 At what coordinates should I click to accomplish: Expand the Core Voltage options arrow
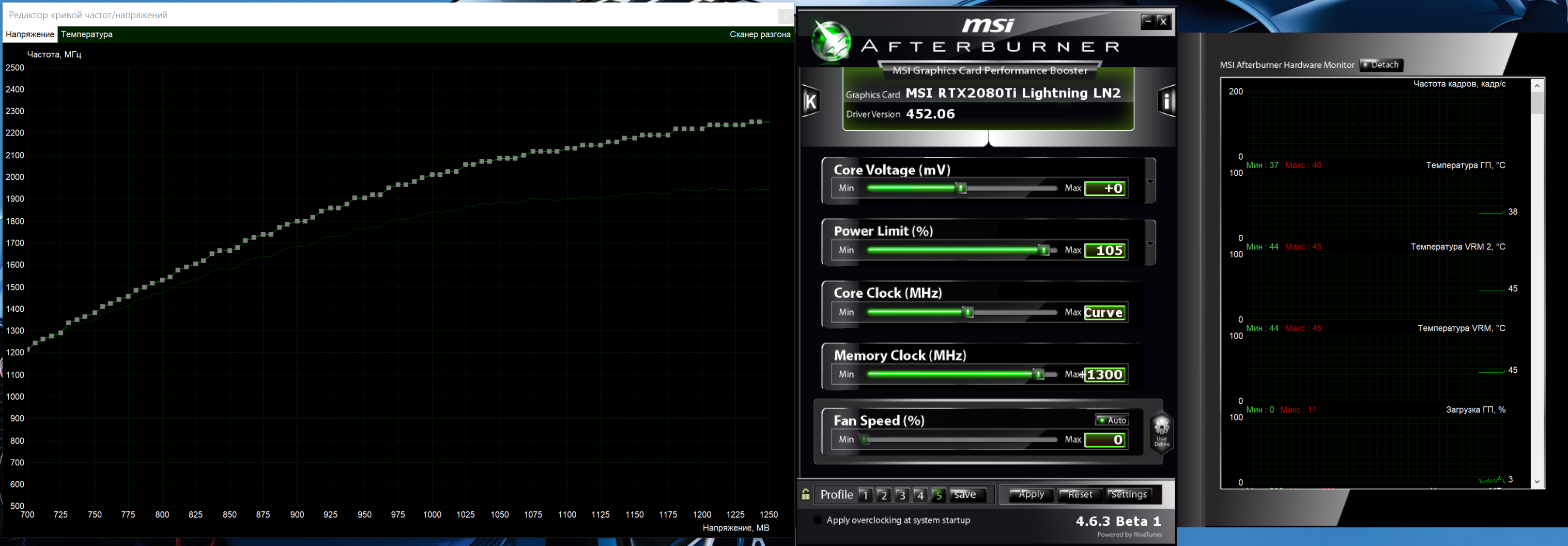pos(1150,181)
